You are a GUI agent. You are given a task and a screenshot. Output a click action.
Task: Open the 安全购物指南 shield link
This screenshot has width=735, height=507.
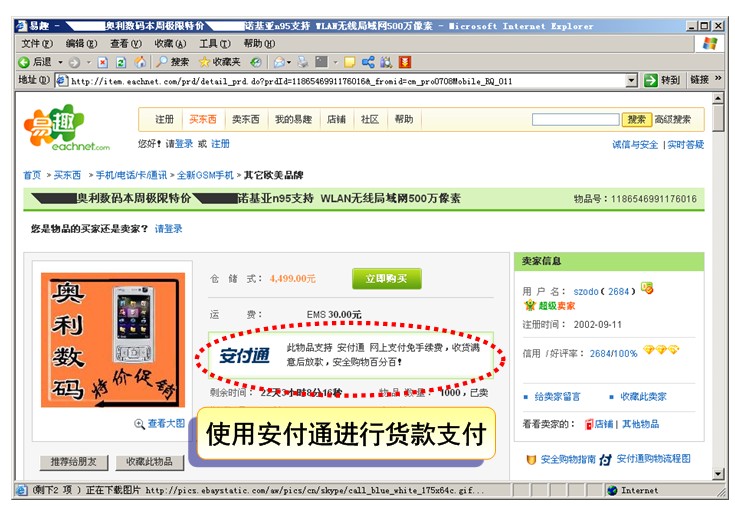click(x=561, y=459)
